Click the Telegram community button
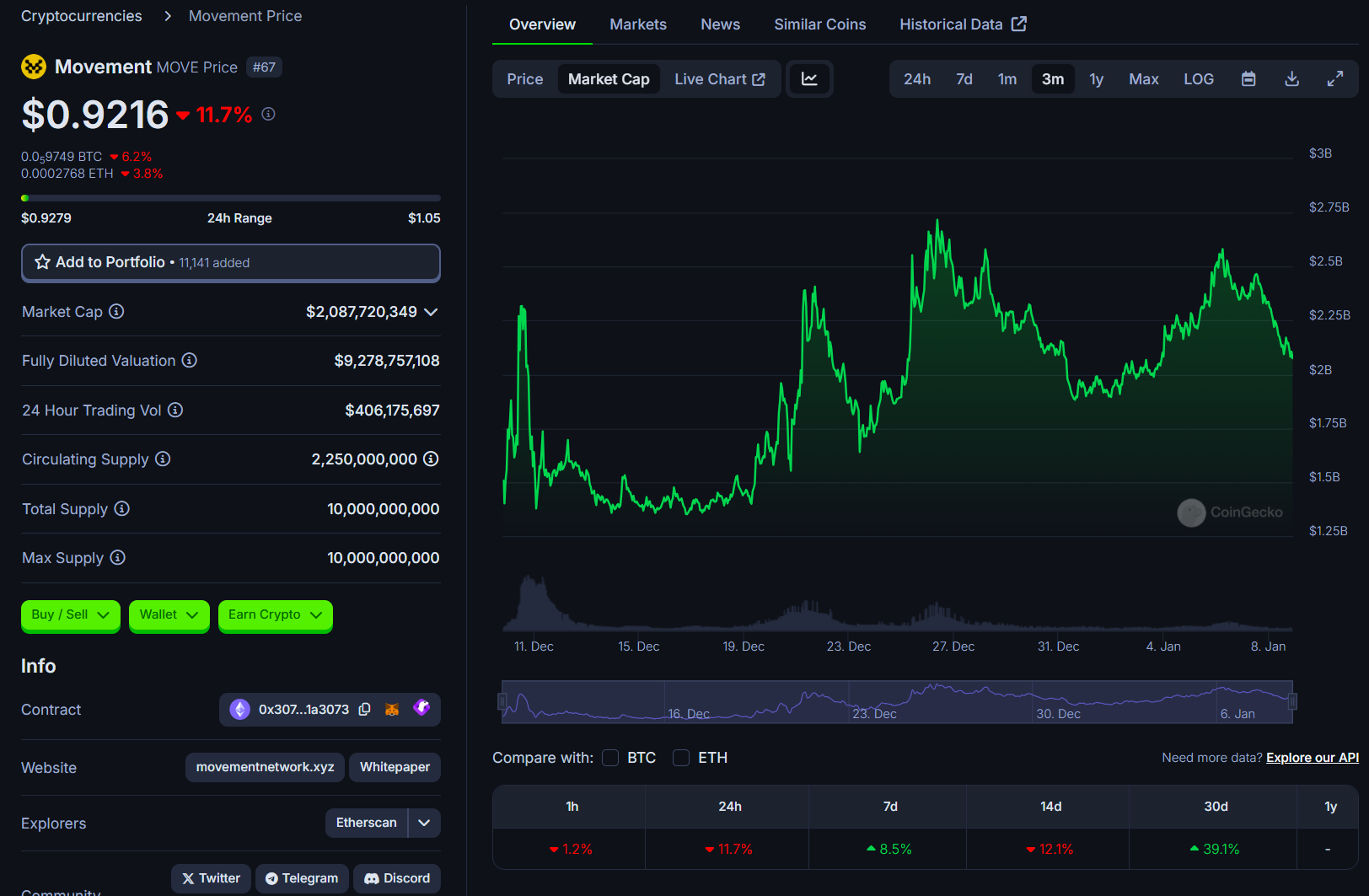Screen dimensions: 1369x896 click(302, 878)
